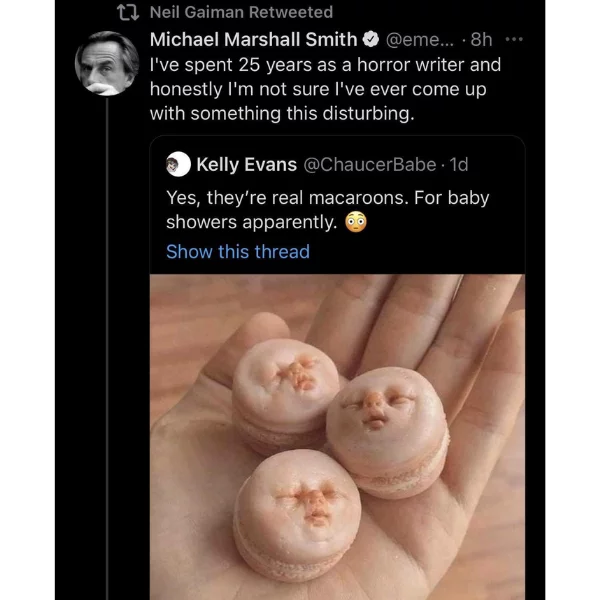Click the horror writer tweet text
This screenshot has width=600, height=600.
click(x=325, y=89)
